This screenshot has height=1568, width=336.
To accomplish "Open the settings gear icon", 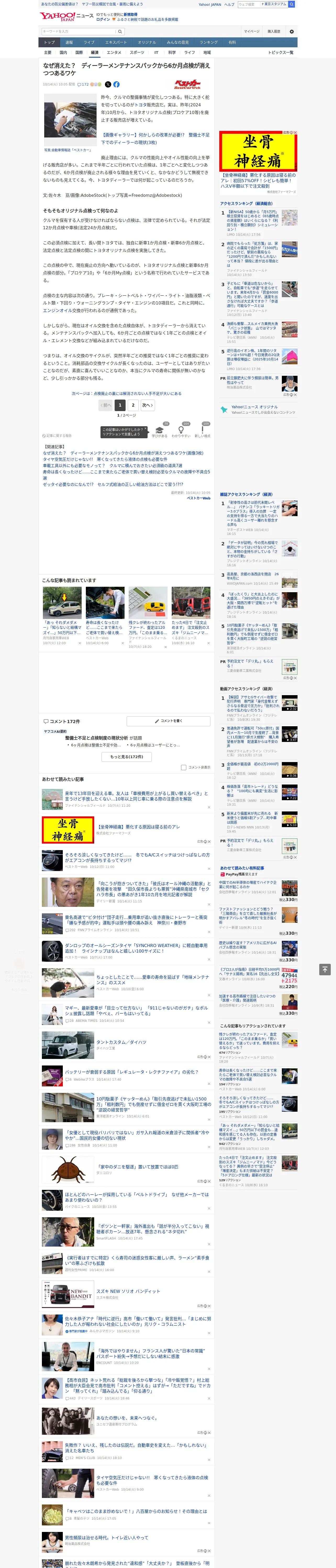I will pos(292,32).
